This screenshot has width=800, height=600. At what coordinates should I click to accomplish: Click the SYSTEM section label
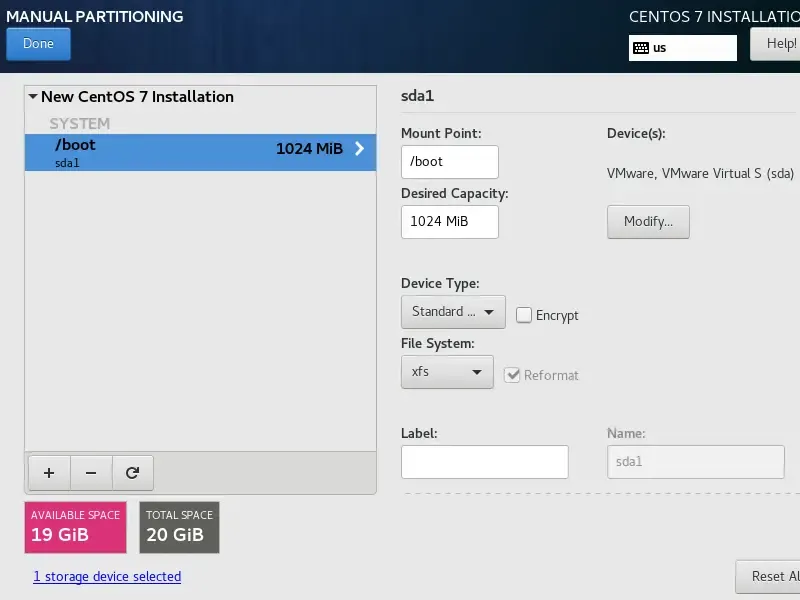click(x=80, y=123)
